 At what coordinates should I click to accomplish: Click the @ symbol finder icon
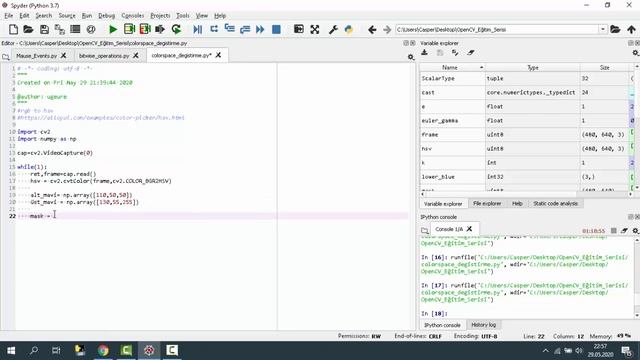(91, 29)
